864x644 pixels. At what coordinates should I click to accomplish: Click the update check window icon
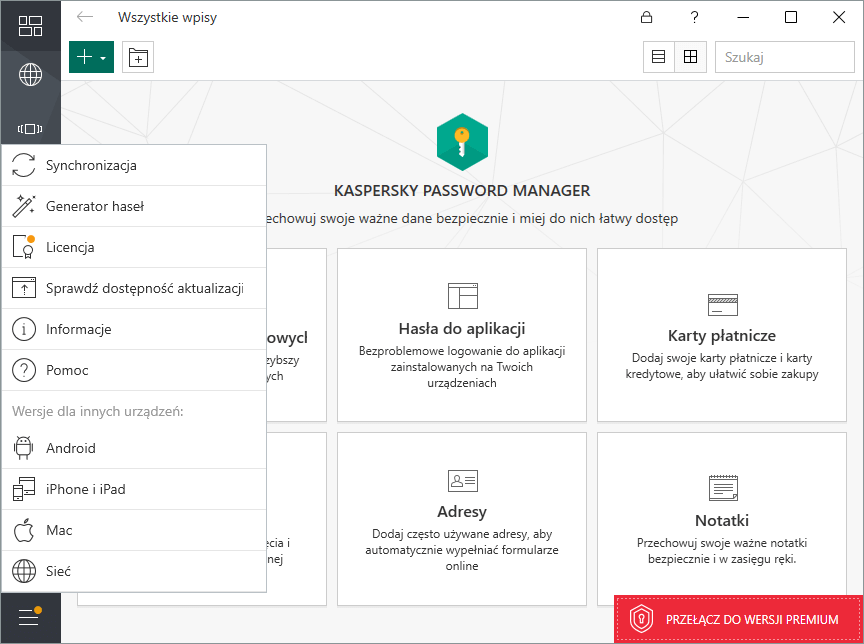tap(24, 288)
